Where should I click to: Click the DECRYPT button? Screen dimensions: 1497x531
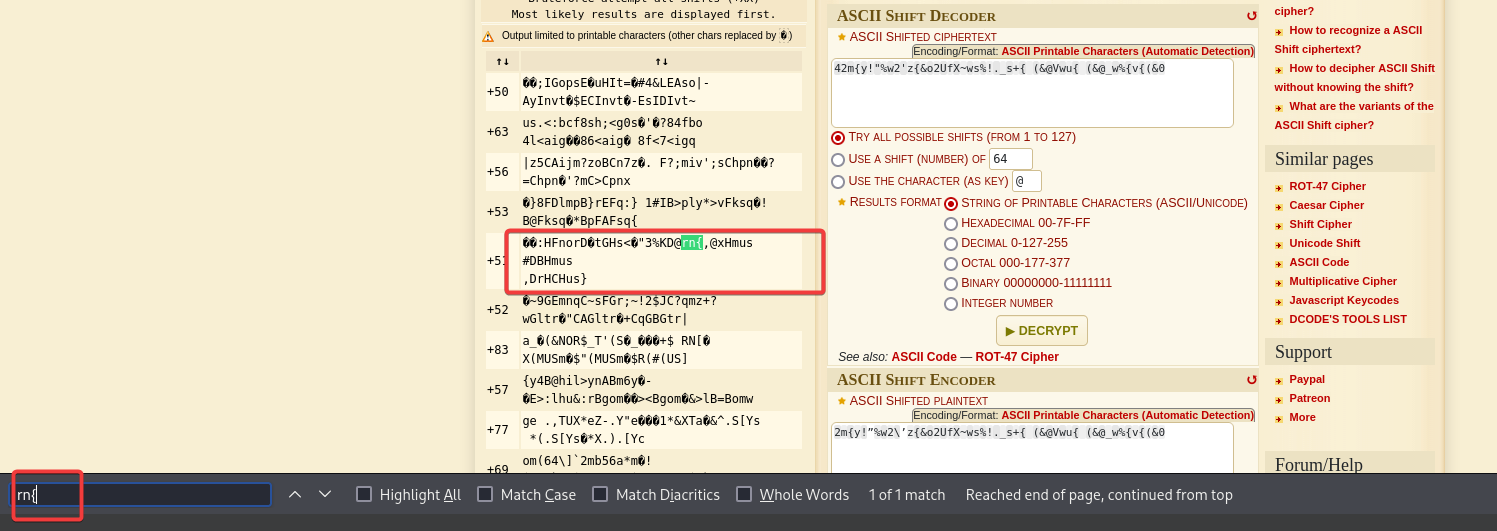coord(1041,330)
